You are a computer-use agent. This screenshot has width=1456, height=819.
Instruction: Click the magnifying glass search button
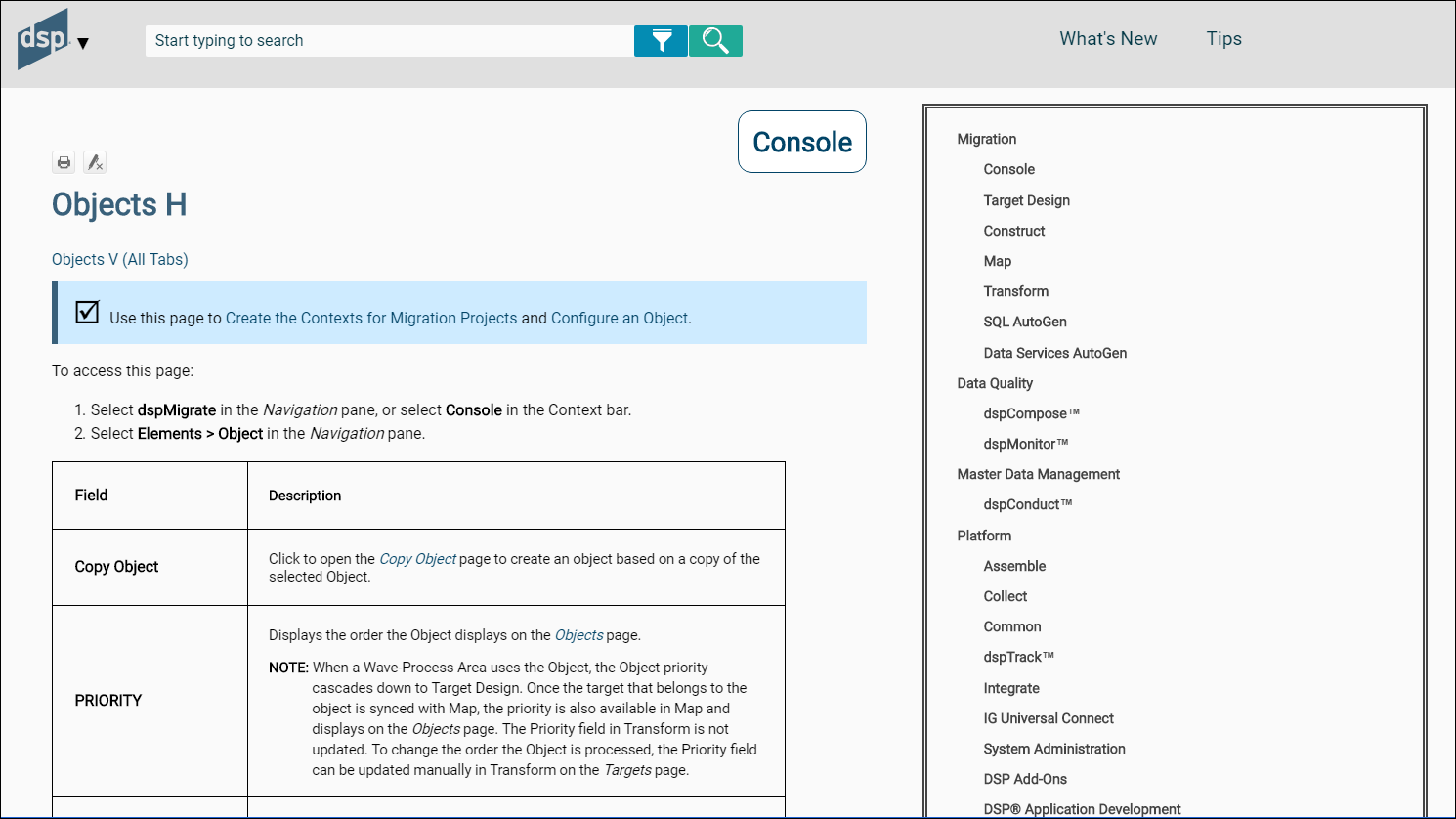(x=715, y=41)
